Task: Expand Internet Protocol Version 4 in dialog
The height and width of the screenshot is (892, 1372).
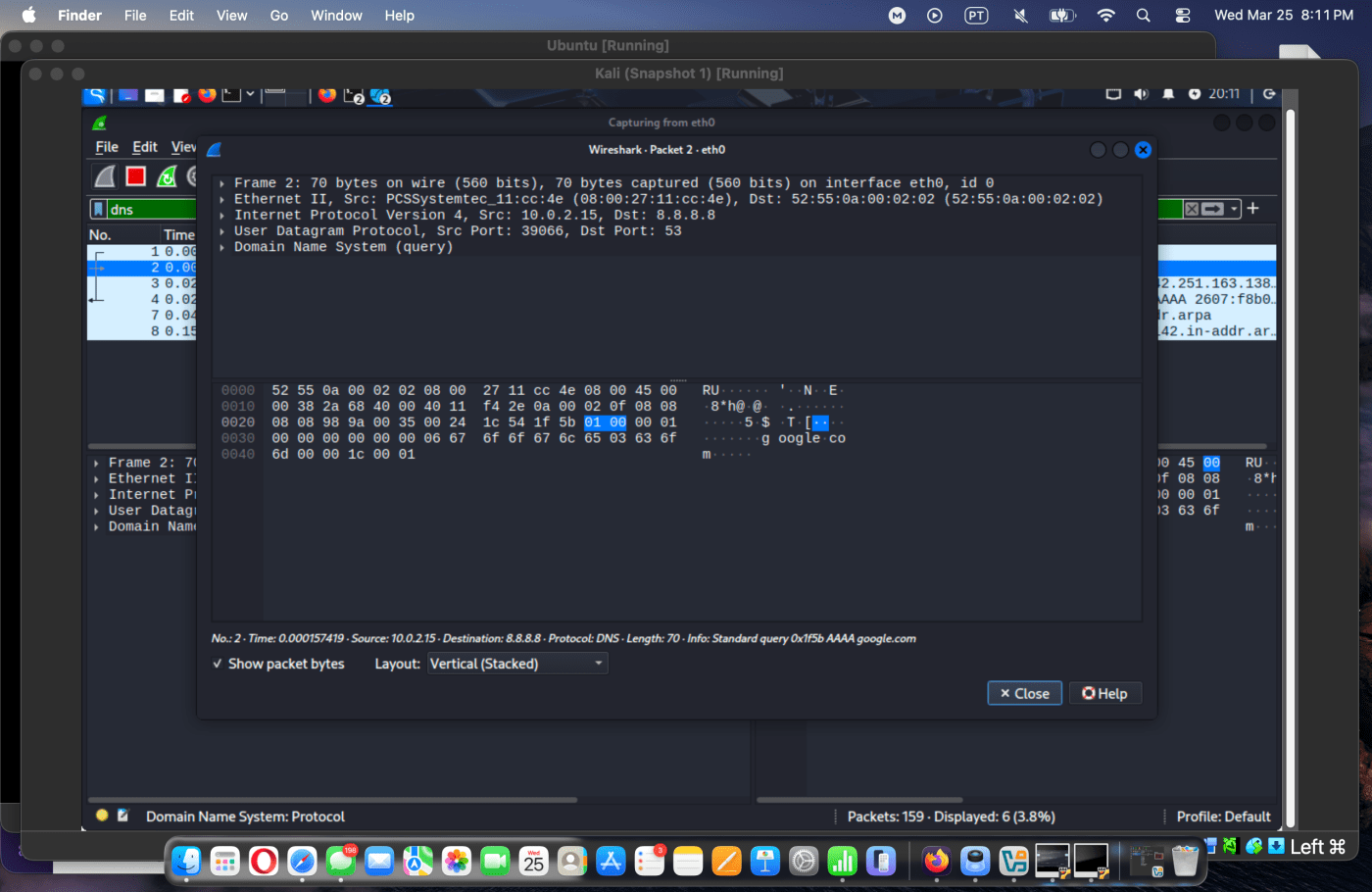Action: [x=222, y=215]
